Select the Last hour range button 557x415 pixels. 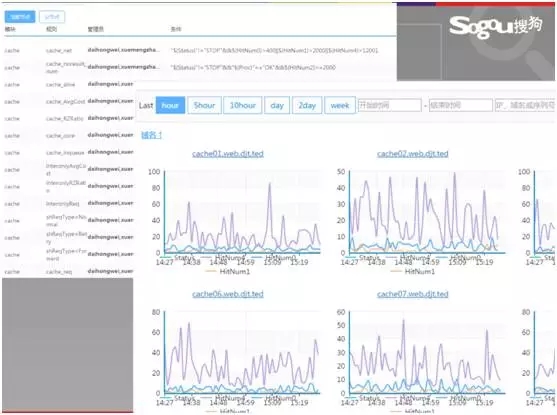(170, 105)
